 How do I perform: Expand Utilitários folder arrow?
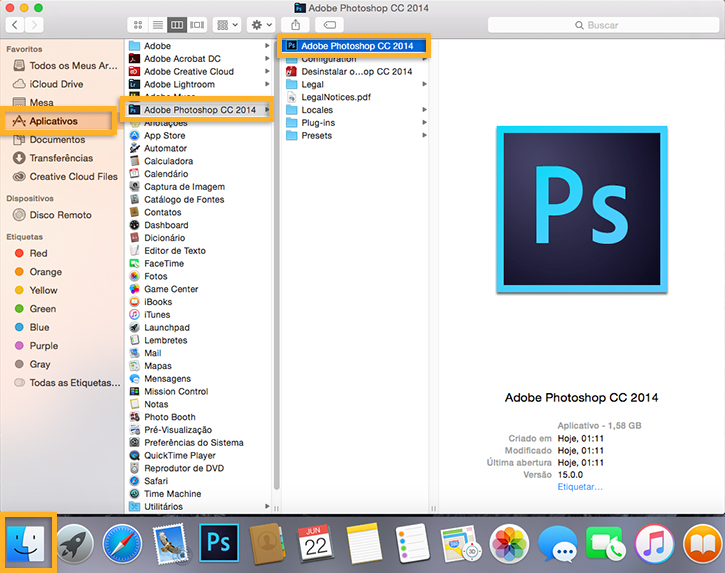[267, 506]
